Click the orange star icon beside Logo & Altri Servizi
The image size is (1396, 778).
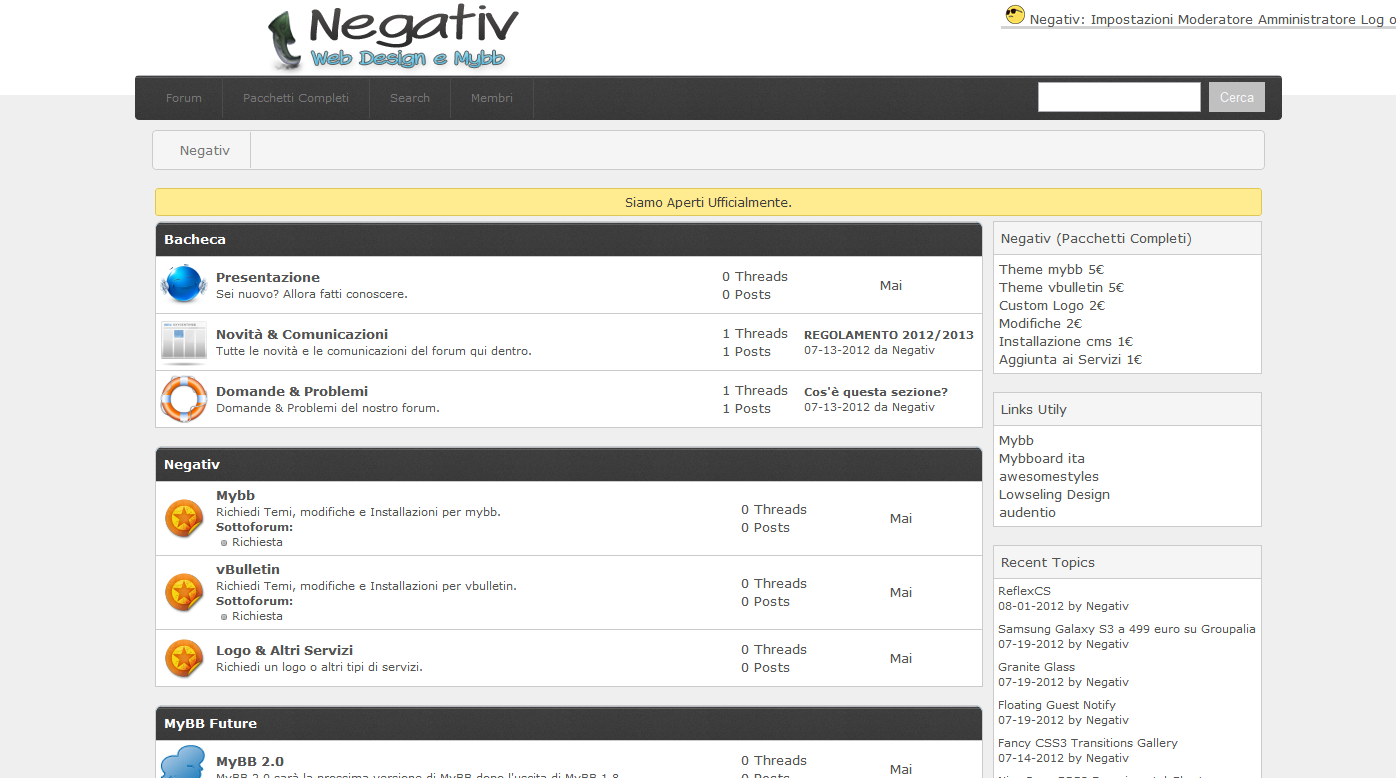[184, 658]
